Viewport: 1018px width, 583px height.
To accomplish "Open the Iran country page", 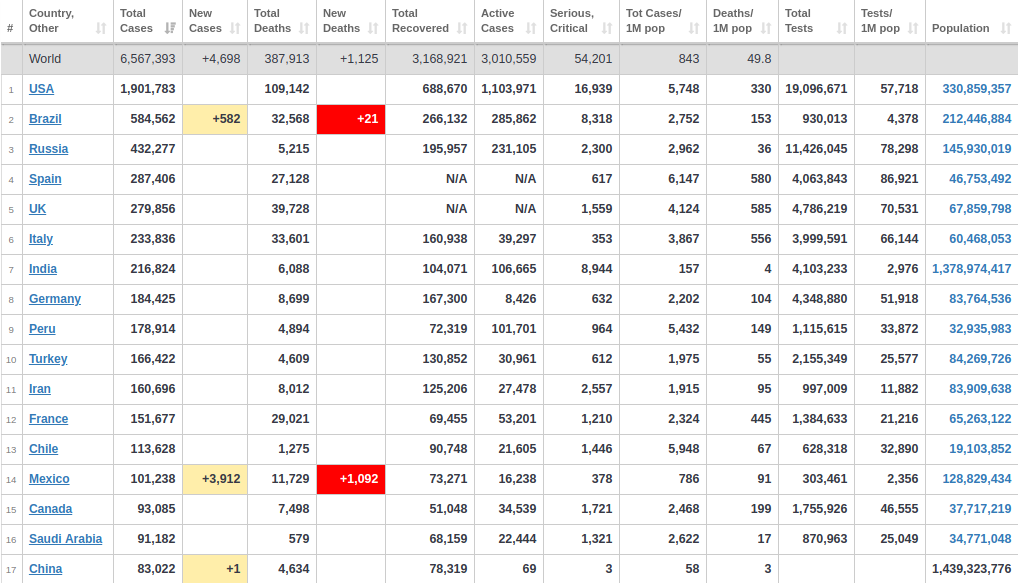I will [40, 389].
